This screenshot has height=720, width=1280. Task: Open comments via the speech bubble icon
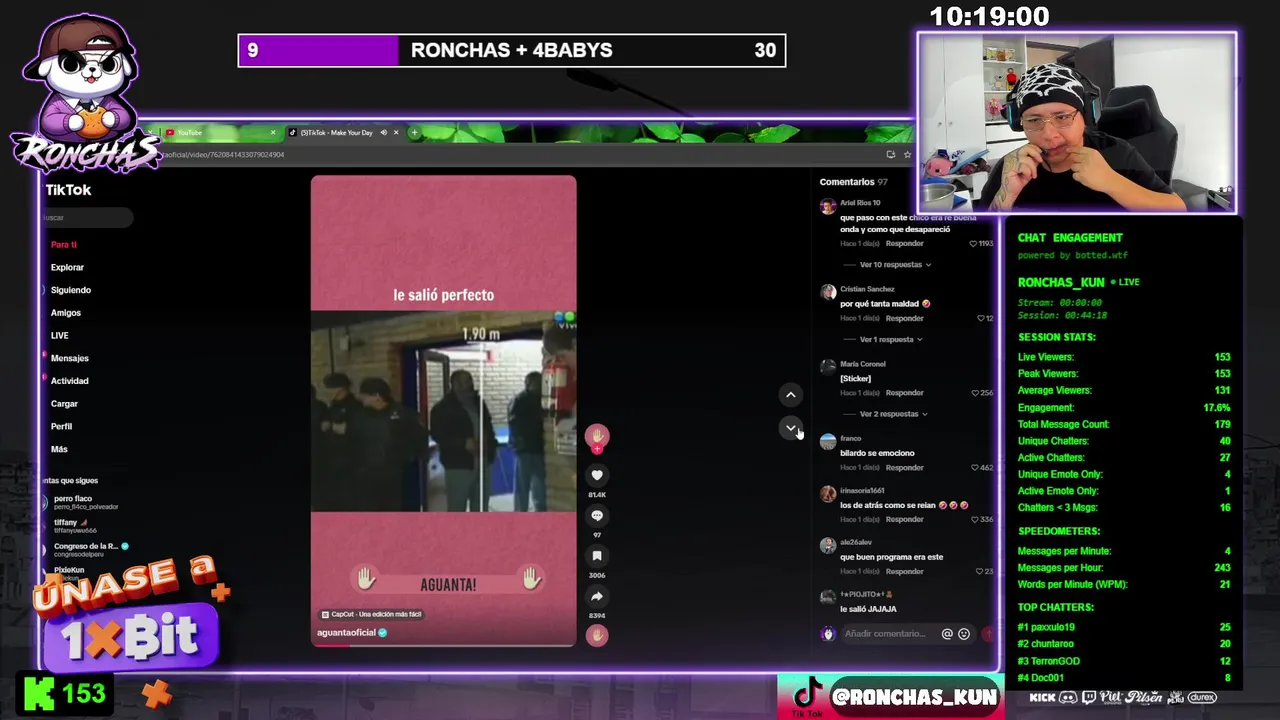pos(597,516)
